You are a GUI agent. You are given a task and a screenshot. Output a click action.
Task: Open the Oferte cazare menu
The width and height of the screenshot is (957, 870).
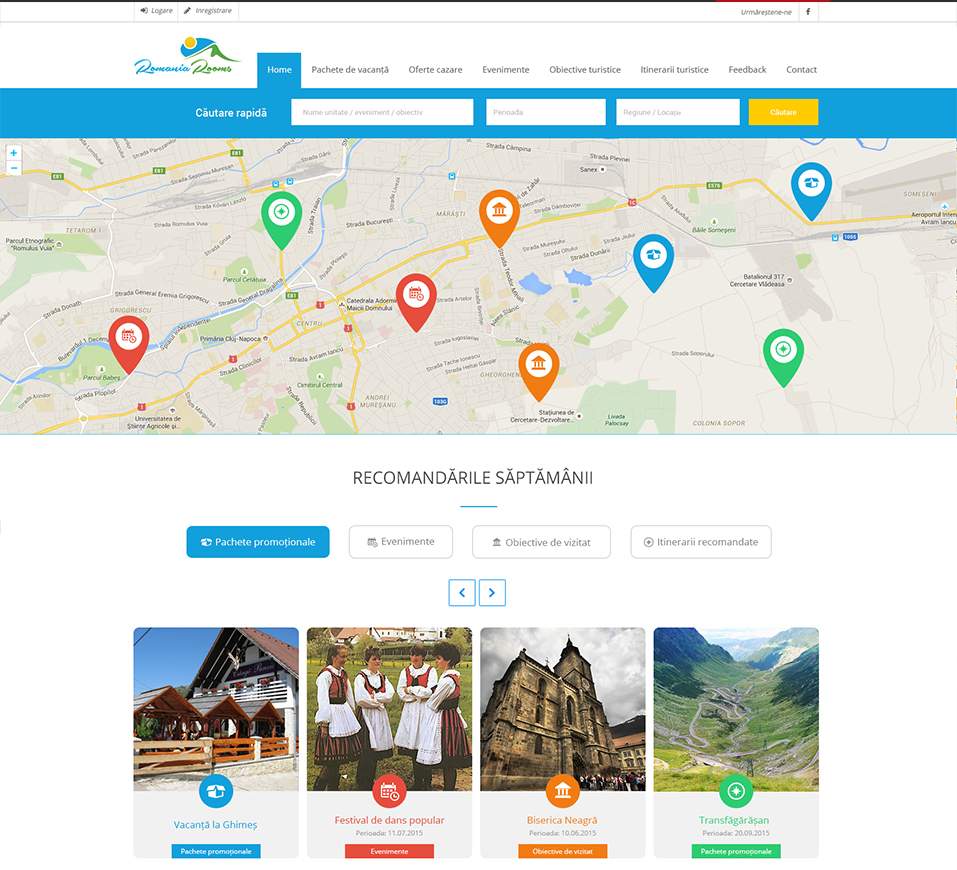[435, 70]
